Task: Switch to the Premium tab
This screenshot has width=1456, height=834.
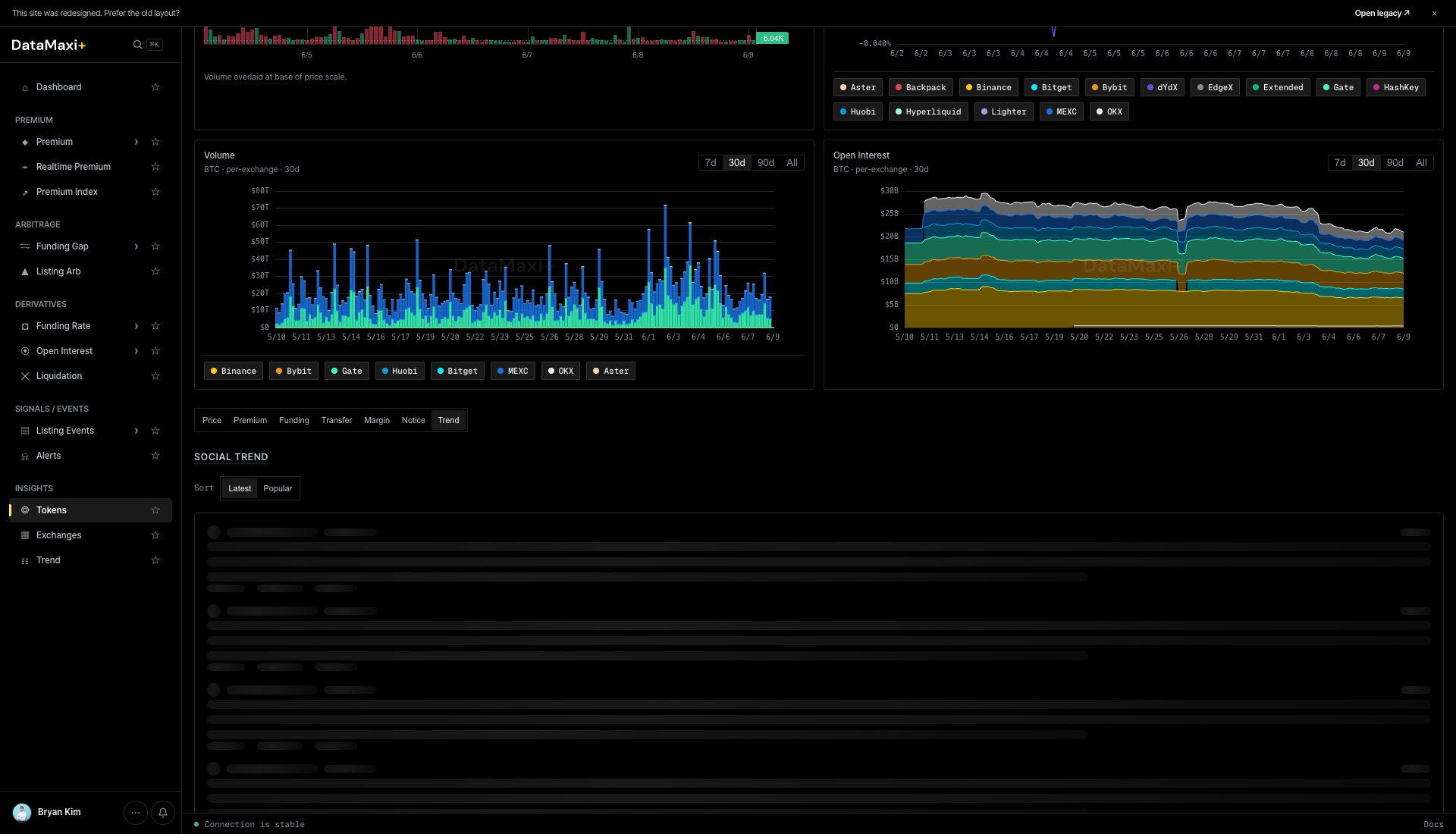Action: [x=250, y=420]
